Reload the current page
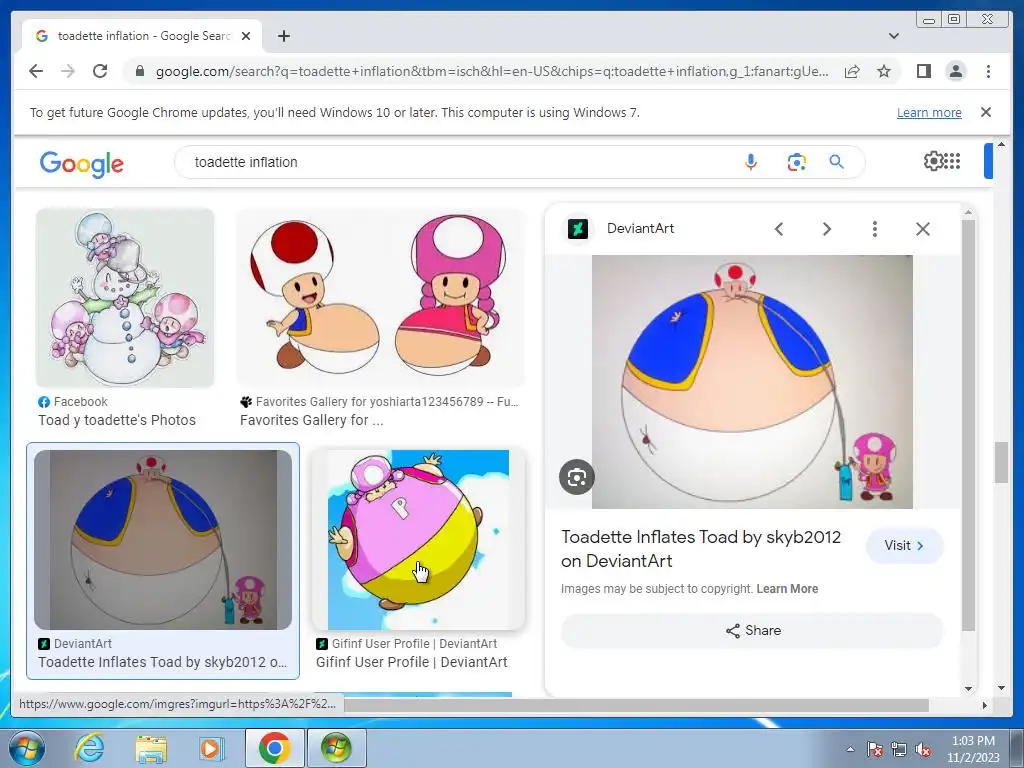 click(x=100, y=71)
